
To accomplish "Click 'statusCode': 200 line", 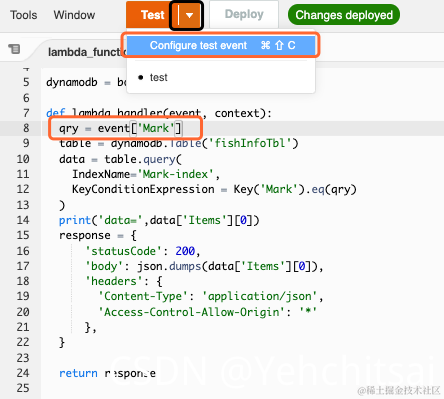I will (x=142, y=251).
